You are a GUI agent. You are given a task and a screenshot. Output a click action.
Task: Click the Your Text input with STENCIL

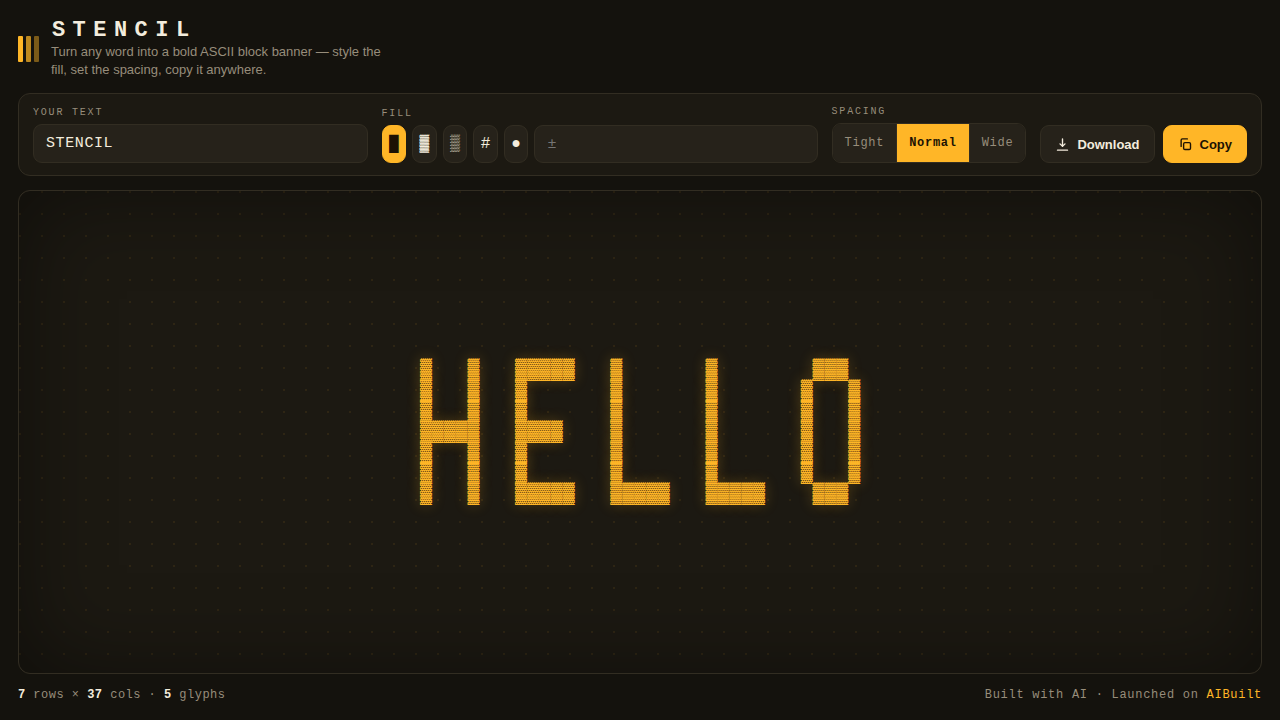pyautogui.click(x=200, y=143)
